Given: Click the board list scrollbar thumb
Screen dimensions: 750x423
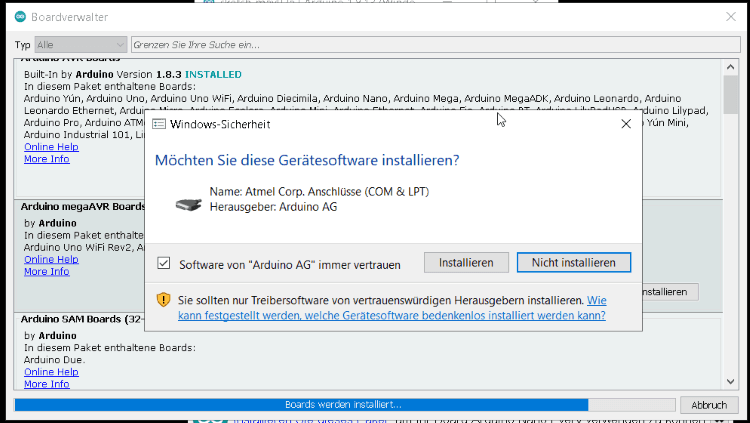Looking at the screenshot, I should pyautogui.click(x=730, y=94).
